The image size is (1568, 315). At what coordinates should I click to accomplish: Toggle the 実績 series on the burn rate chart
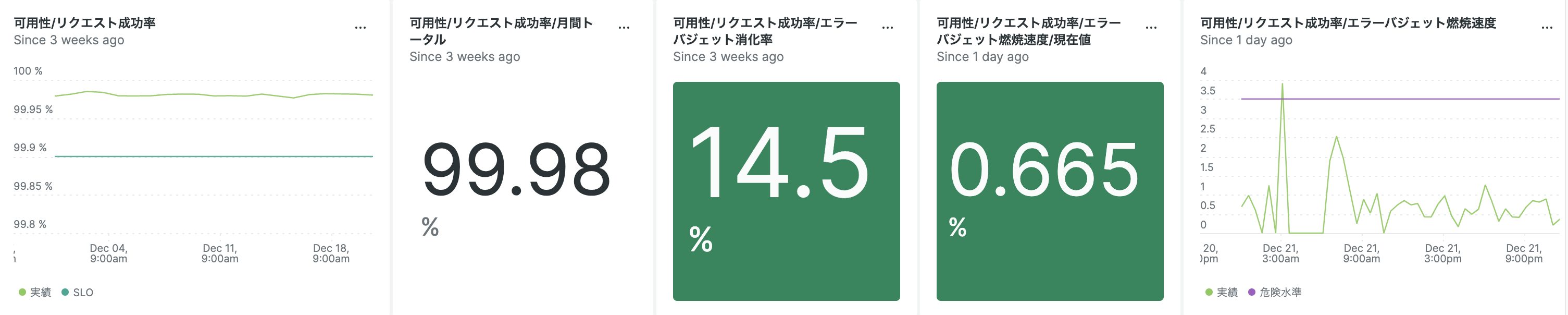coord(1225,293)
